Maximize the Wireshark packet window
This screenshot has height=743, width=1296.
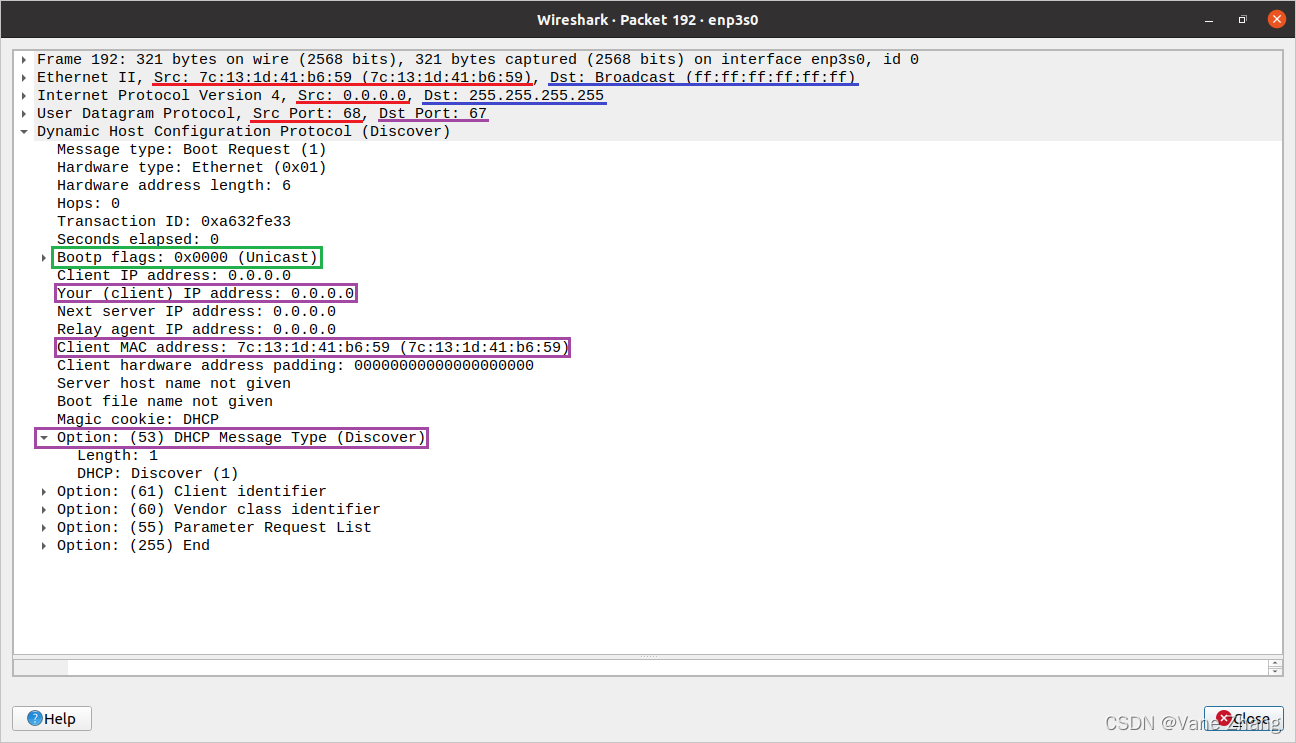1242,19
